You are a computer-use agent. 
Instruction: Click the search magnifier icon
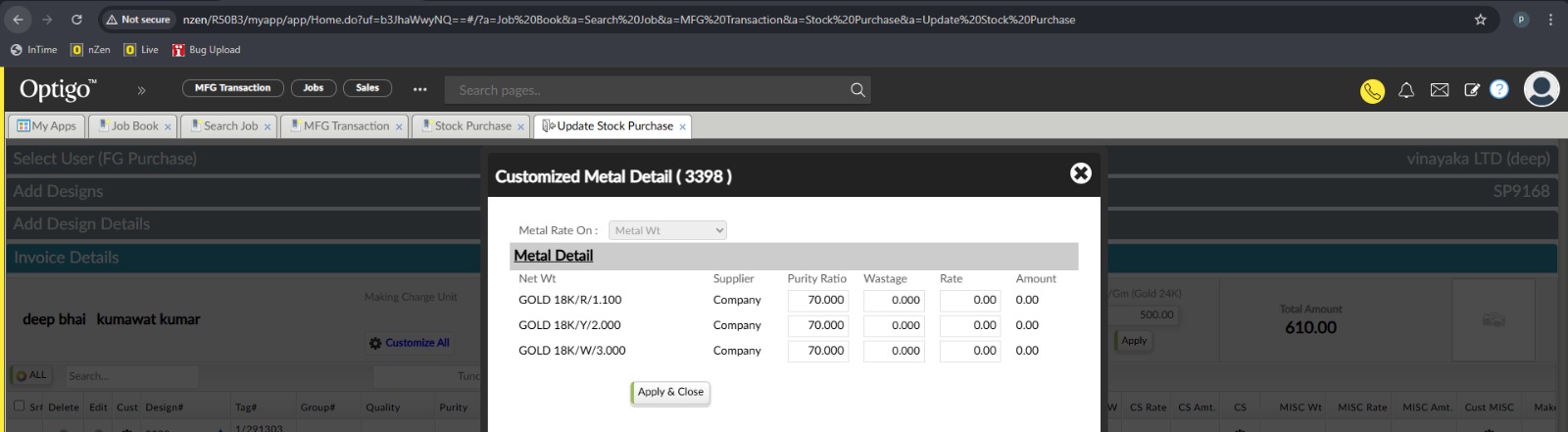point(857,90)
